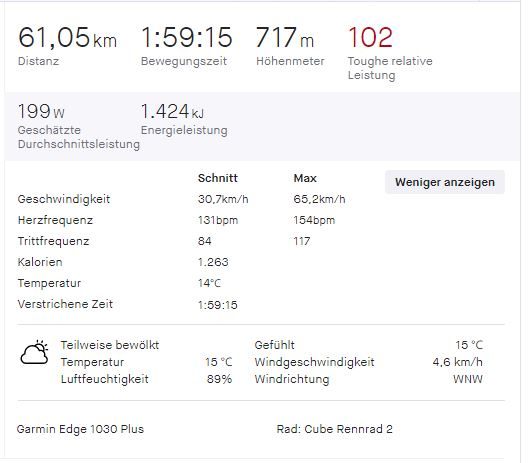Click the Geschwindigkeit row label
Viewport: 528px width, 463px height.
pyautogui.click(x=64, y=199)
